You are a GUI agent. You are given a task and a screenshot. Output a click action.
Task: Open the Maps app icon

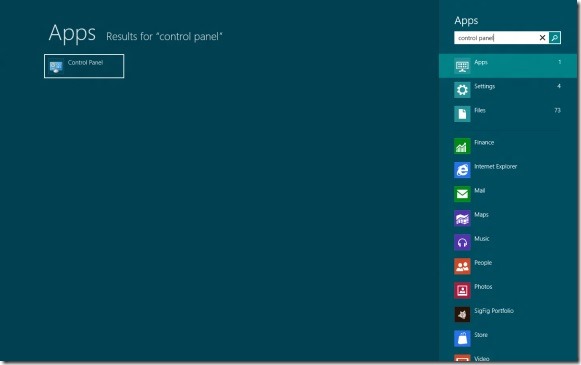462,218
